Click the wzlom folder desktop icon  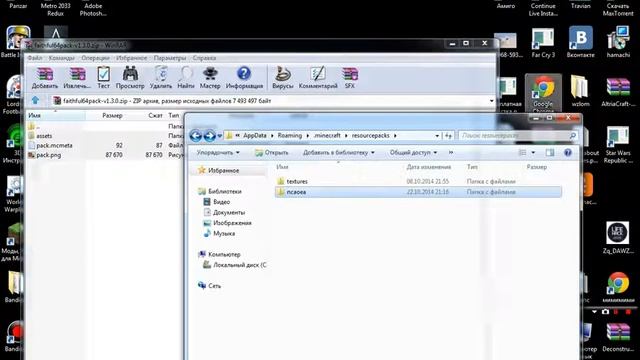580,92
